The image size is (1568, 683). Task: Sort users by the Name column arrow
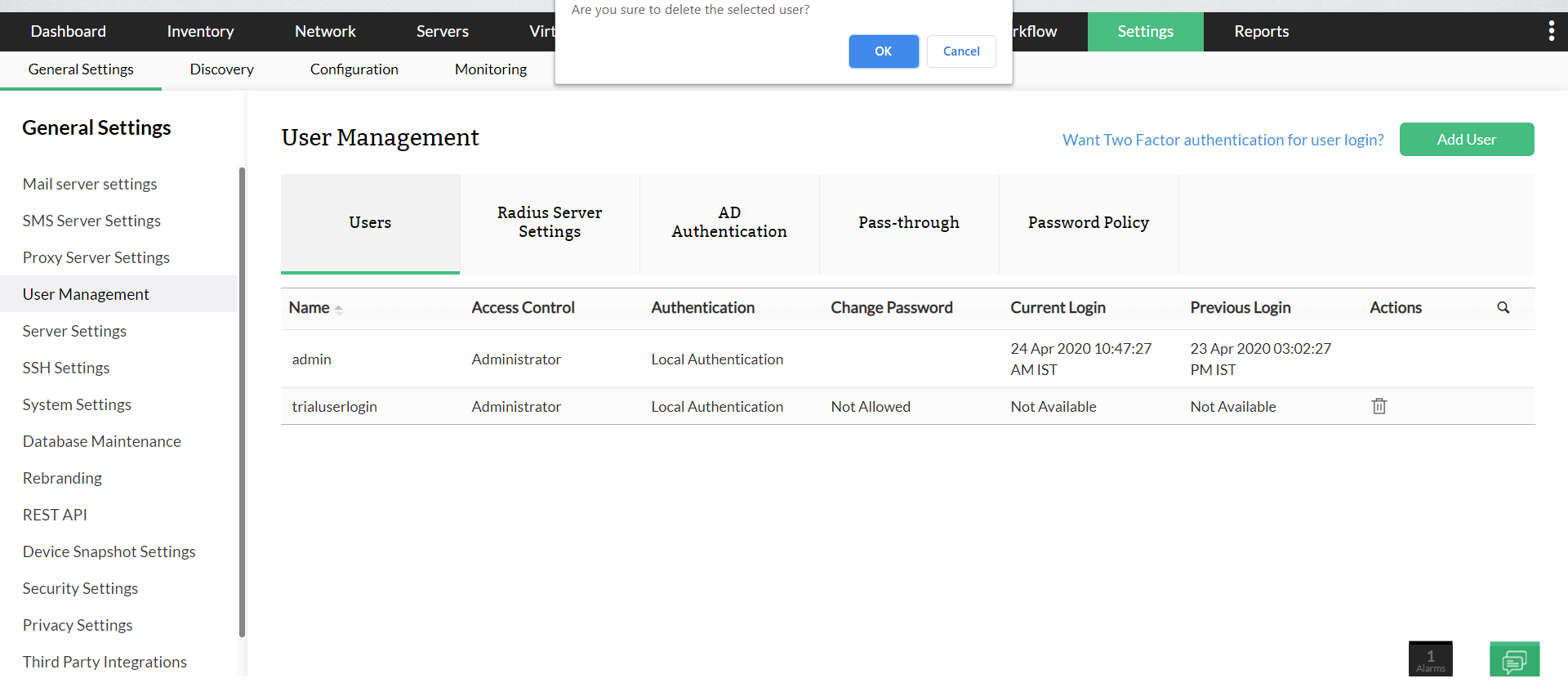pos(338,309)
